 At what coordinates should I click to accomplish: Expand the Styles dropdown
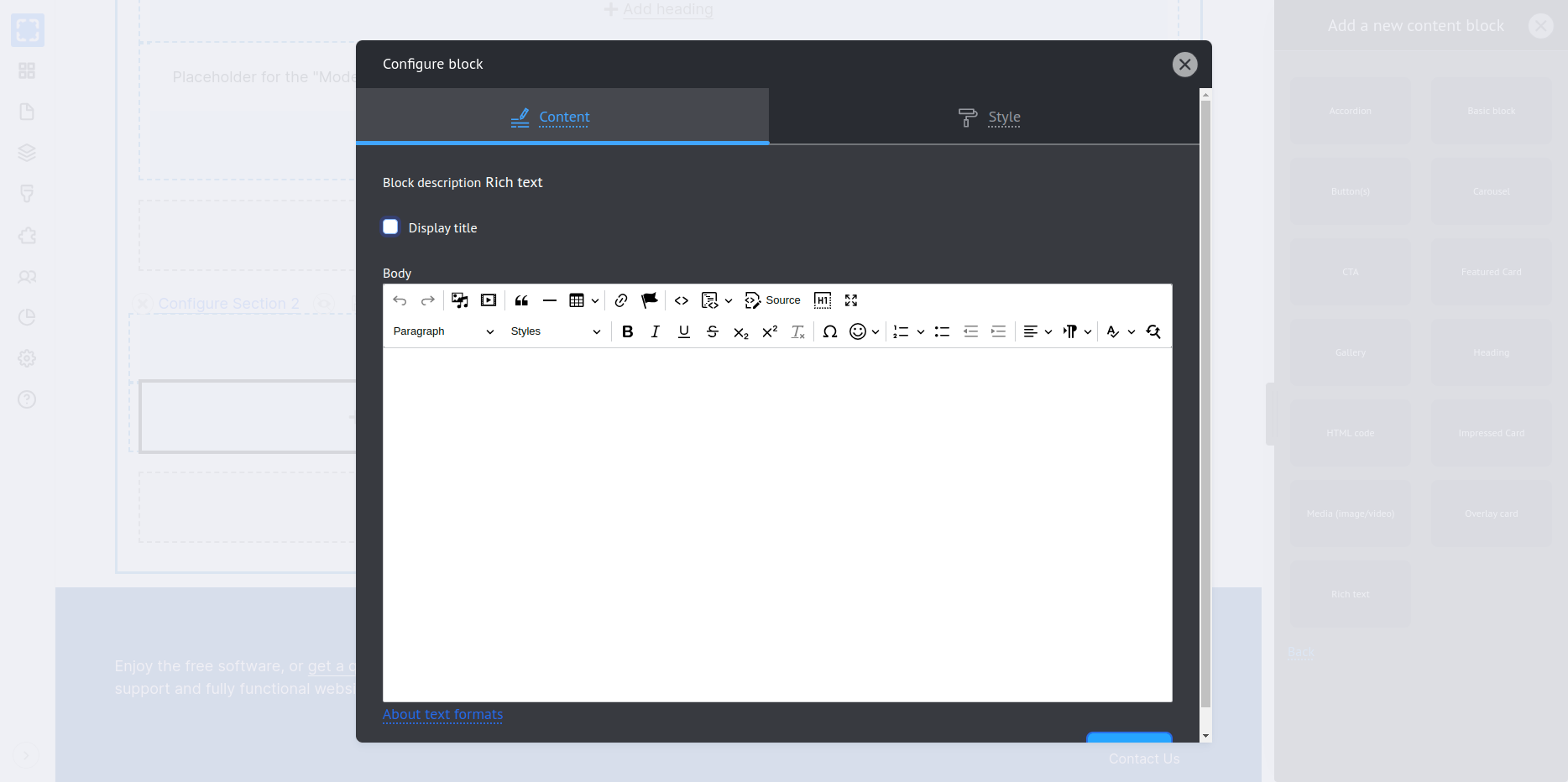[x=555, y=331]
